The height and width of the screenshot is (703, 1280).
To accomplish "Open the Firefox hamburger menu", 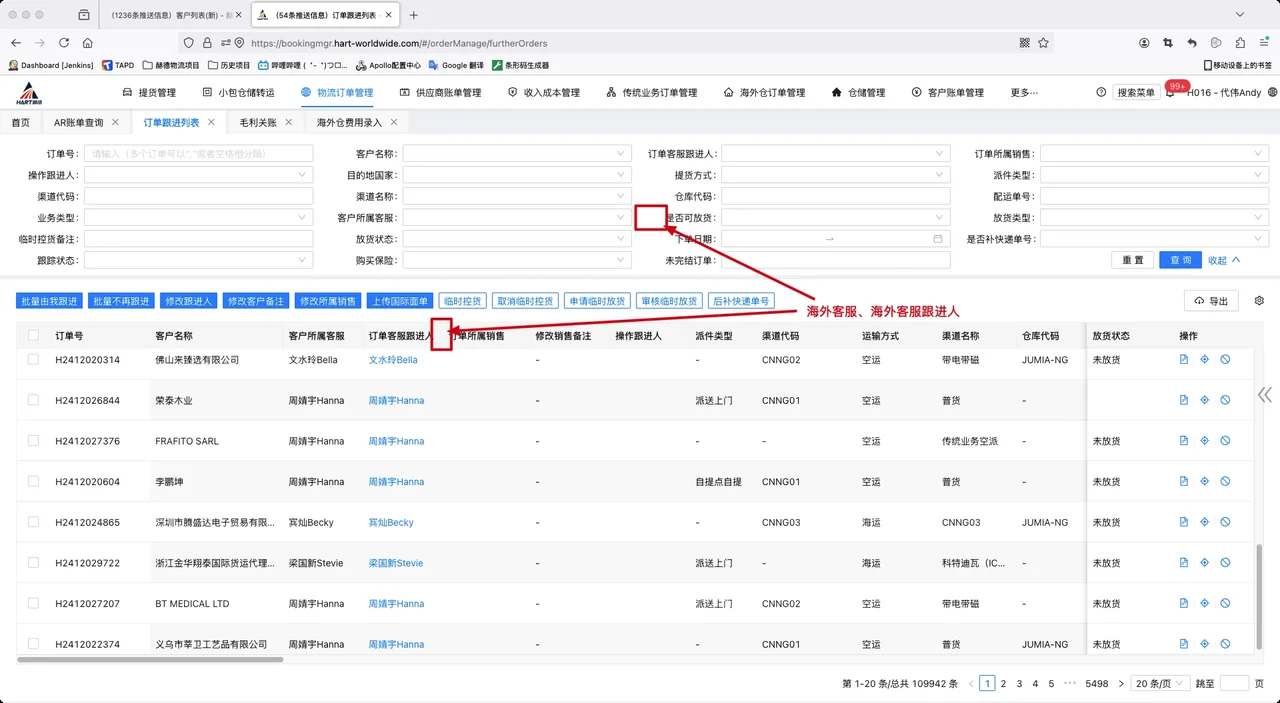I will [1264, 43].
